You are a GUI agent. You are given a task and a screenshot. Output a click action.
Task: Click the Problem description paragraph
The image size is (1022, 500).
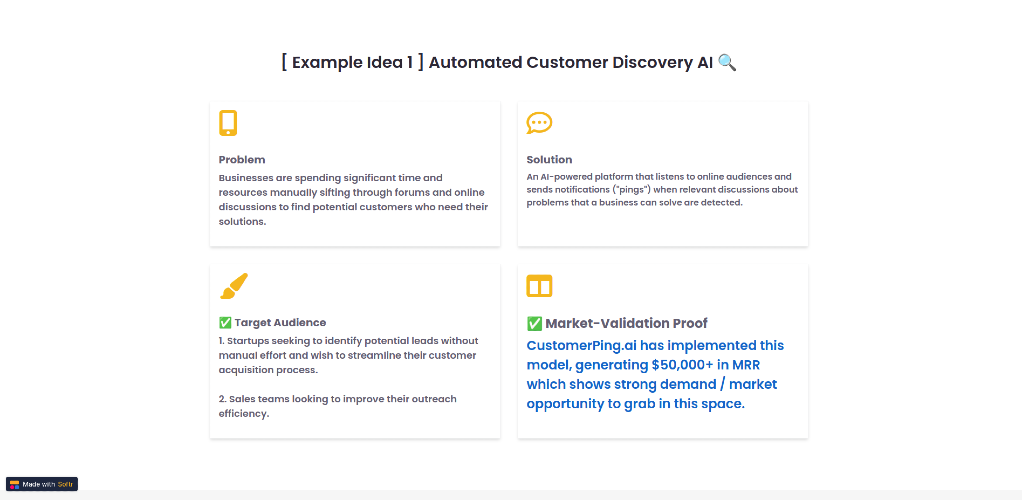(x=354, y=199)
